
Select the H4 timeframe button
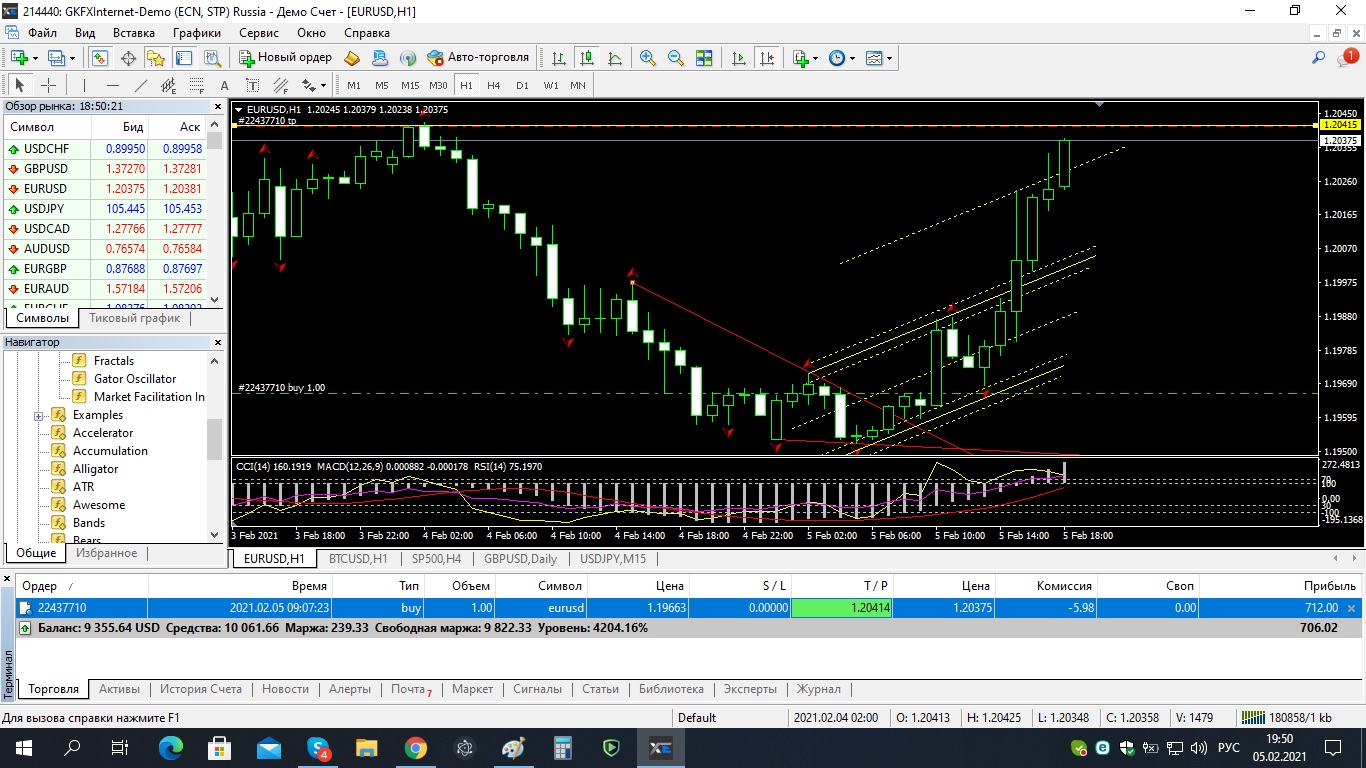[494, 85]
